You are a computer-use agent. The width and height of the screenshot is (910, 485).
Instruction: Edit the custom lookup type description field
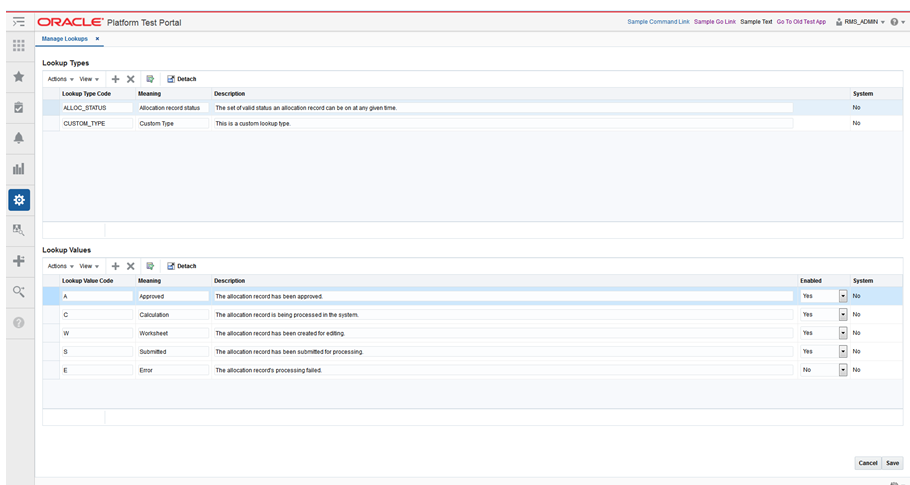tap(503, 124)
